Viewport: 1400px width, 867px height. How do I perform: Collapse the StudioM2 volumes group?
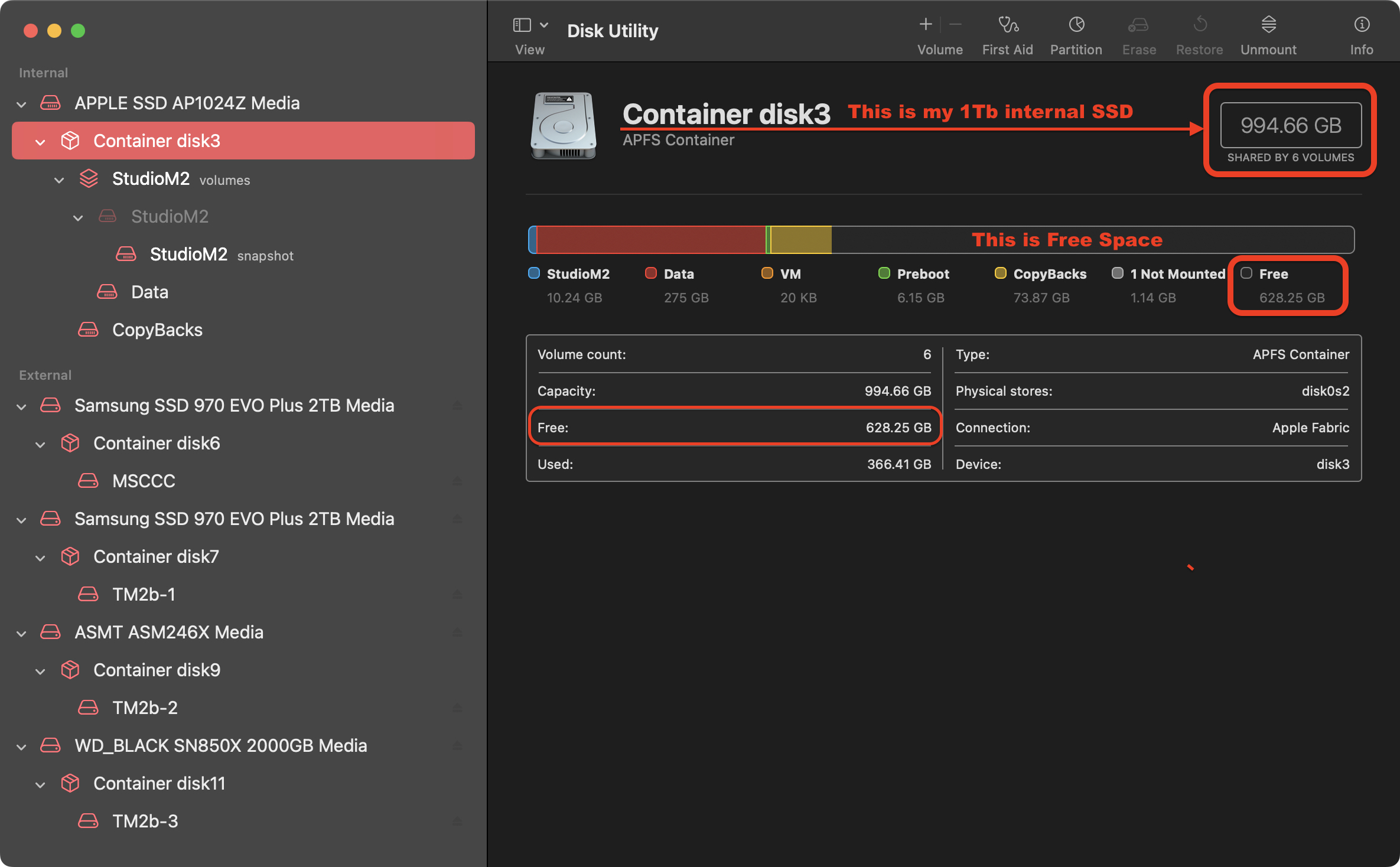(x=59, y=180)
